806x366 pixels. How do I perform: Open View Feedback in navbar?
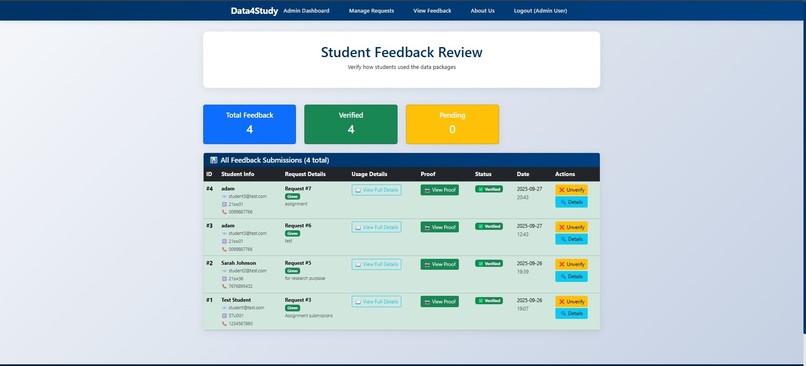click(432, 11)
